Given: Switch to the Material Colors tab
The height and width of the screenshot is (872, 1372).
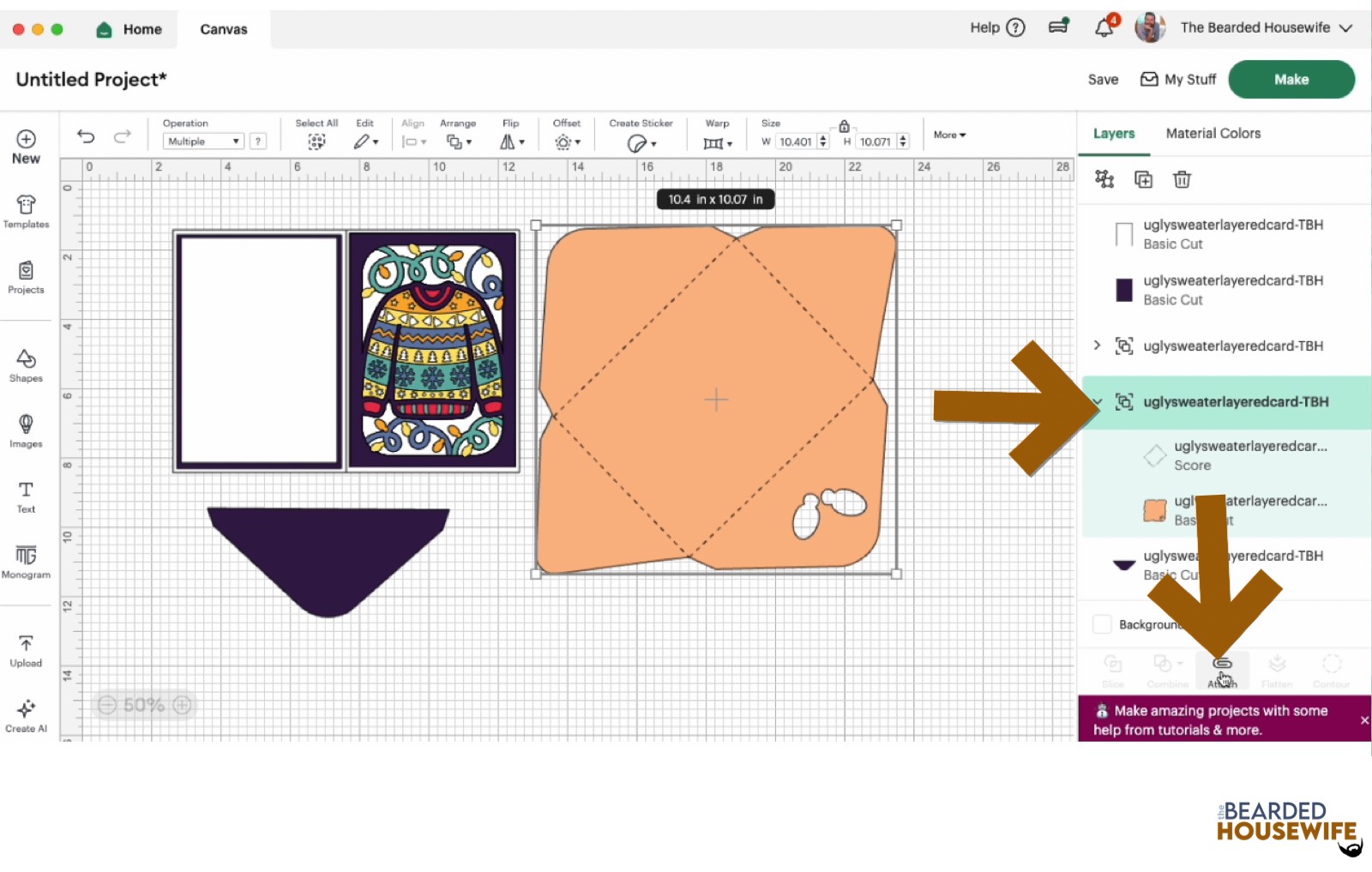Looking at the screenshot, I should pyautogui.click(x=1213, y=134).
